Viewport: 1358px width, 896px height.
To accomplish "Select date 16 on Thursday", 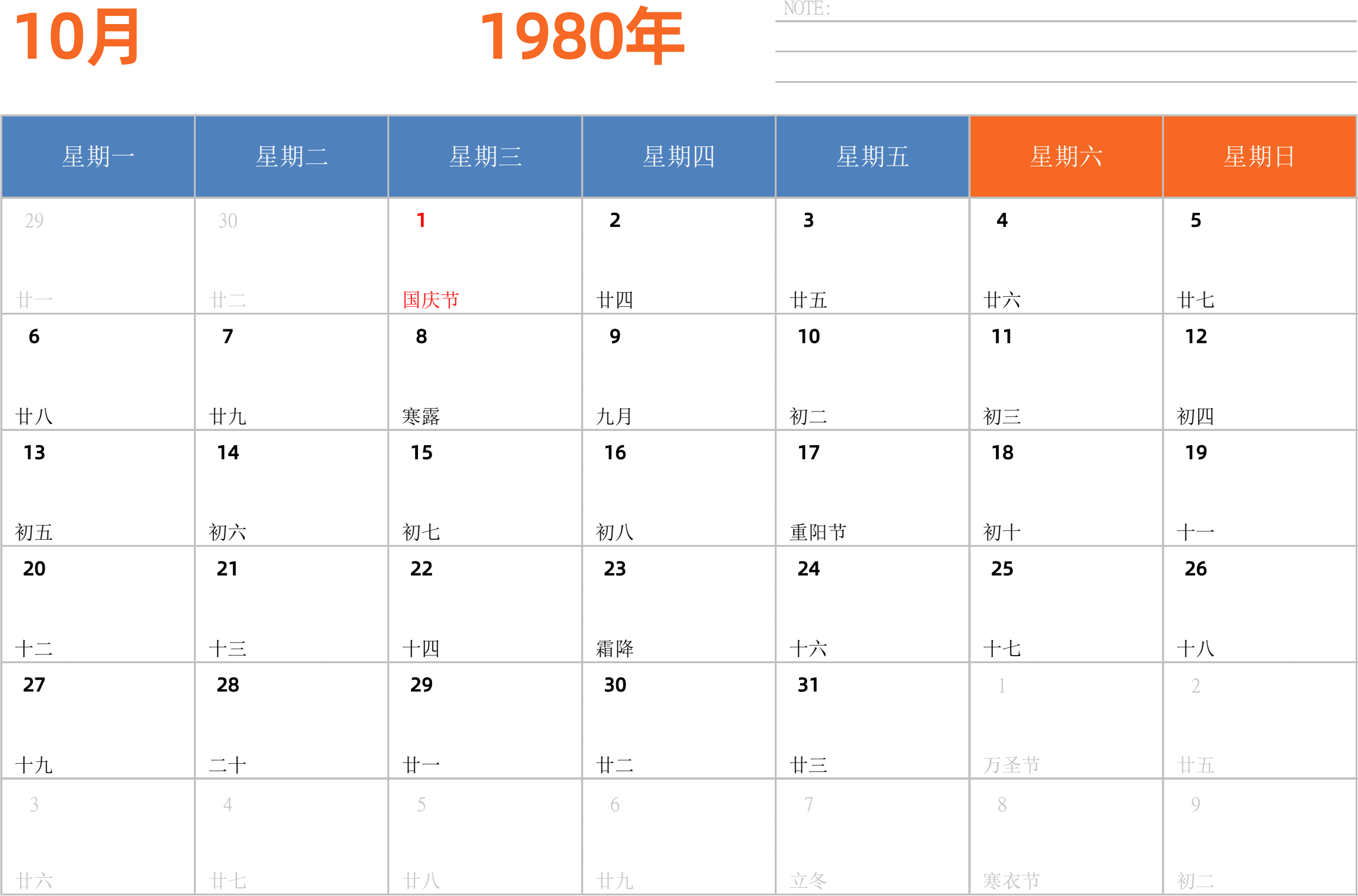I will coord(615,453).
